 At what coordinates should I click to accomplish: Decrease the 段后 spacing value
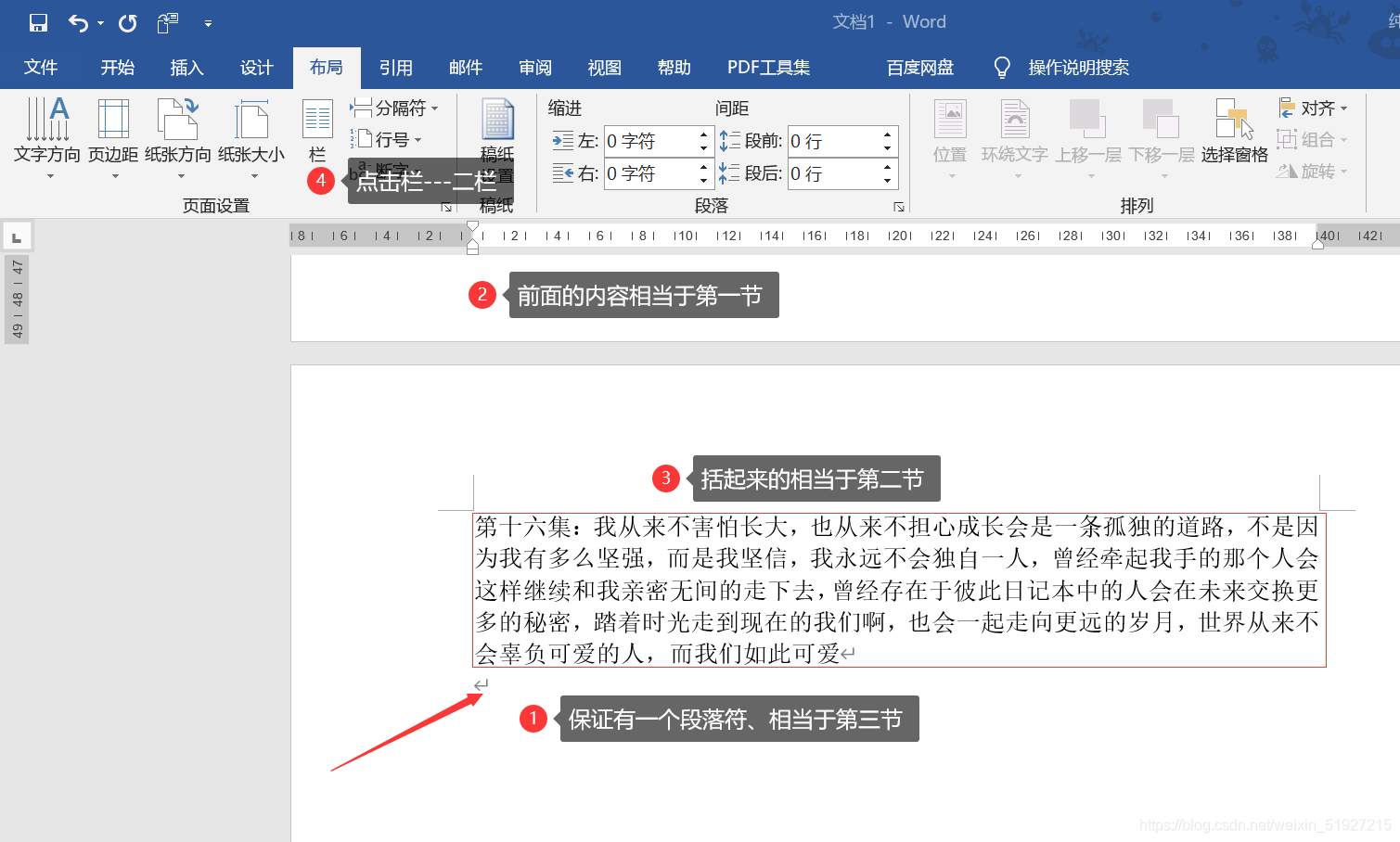pos(888,181)
